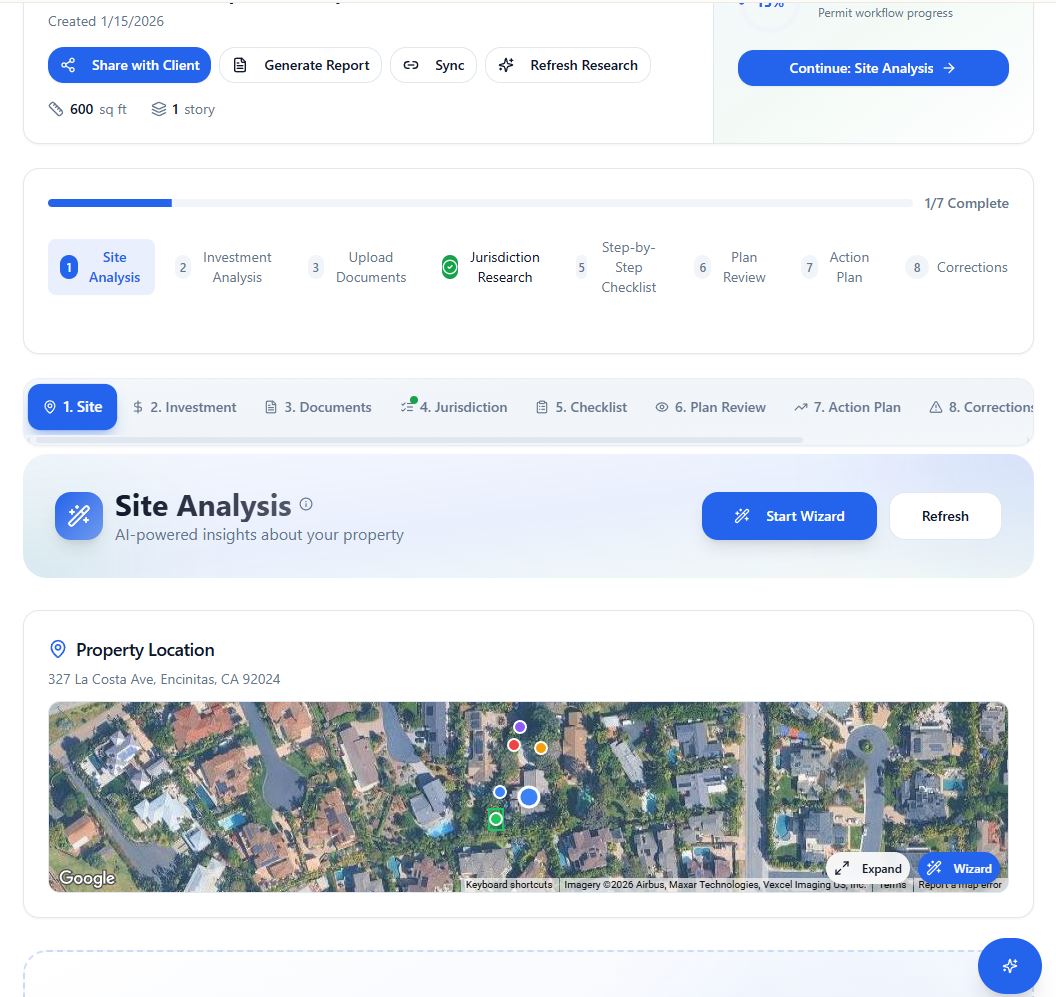The image size is (1056, 997).
Task: Open the 6. Plan Review tab
Action: (711, 407)
